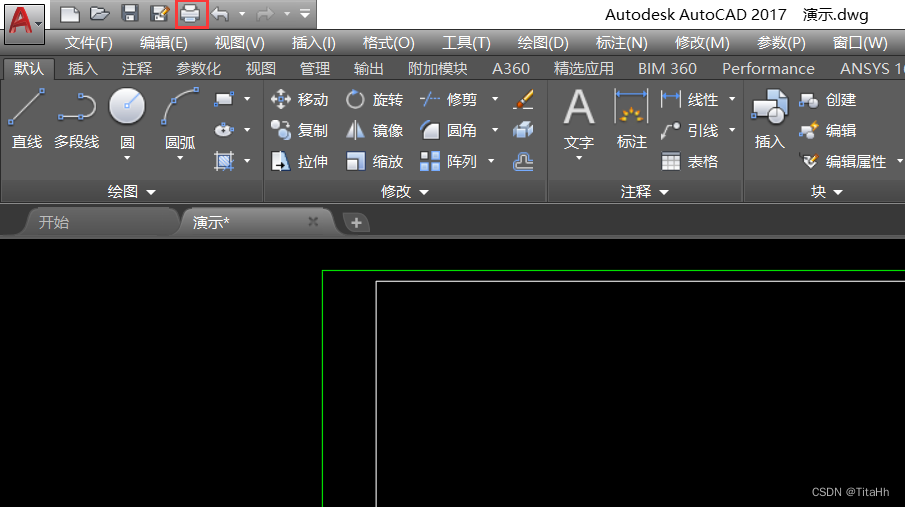The height and width of the screenshot is (507, 905).
Task: Open the 插入(I) menu
Action: [x=313, y=43]
